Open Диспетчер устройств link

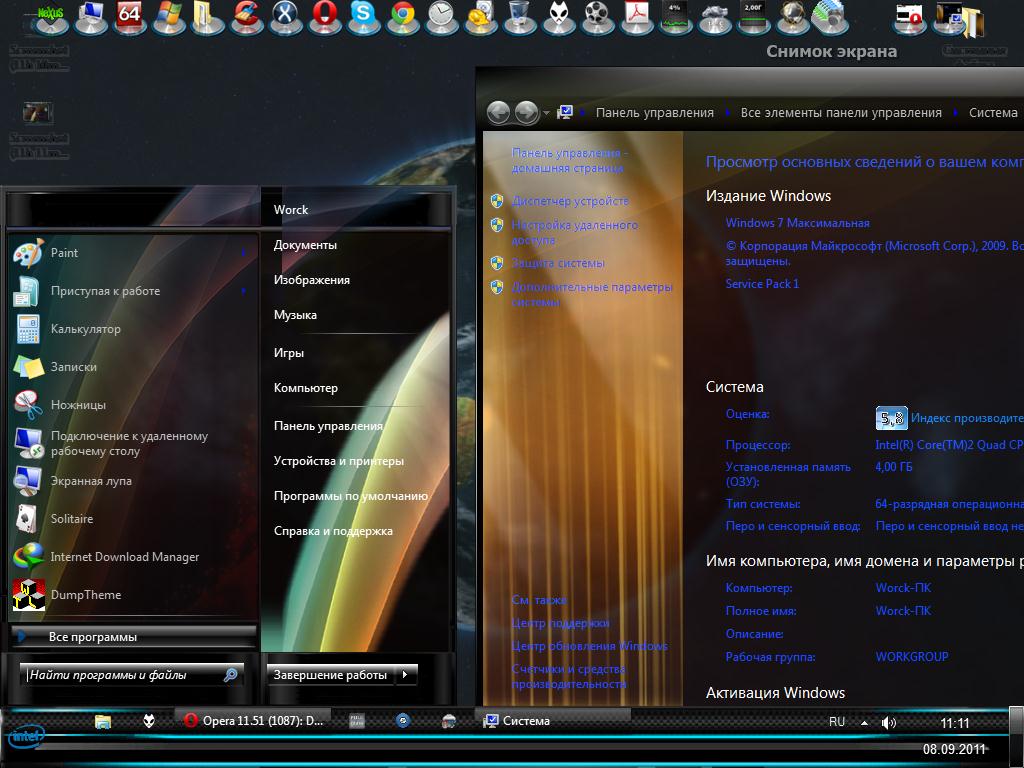(x=570, y=201)
